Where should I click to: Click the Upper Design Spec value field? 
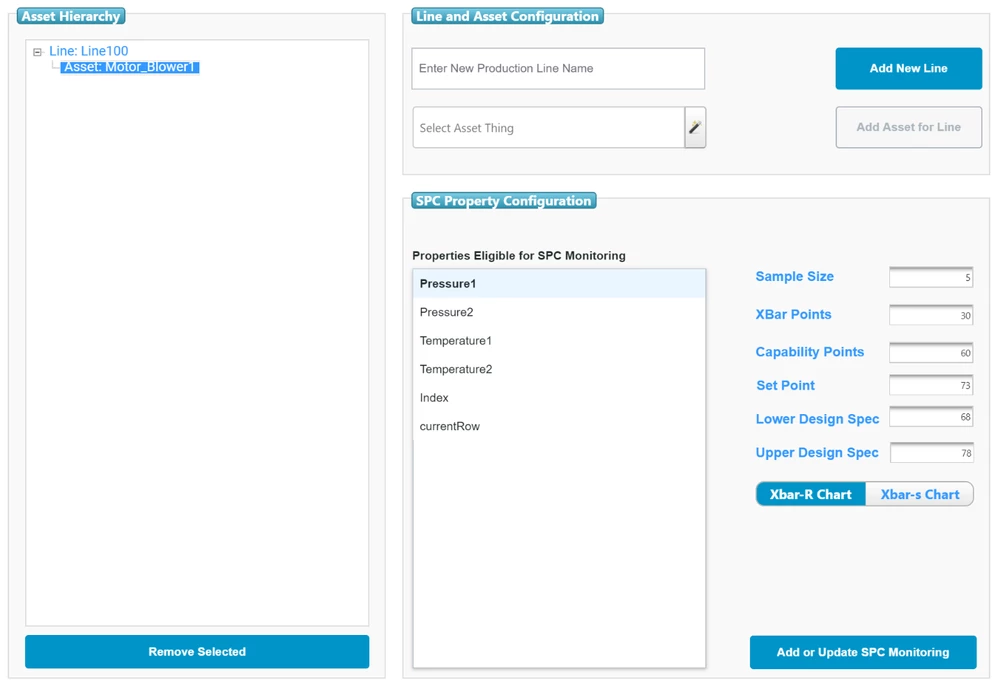click(931, 452)
